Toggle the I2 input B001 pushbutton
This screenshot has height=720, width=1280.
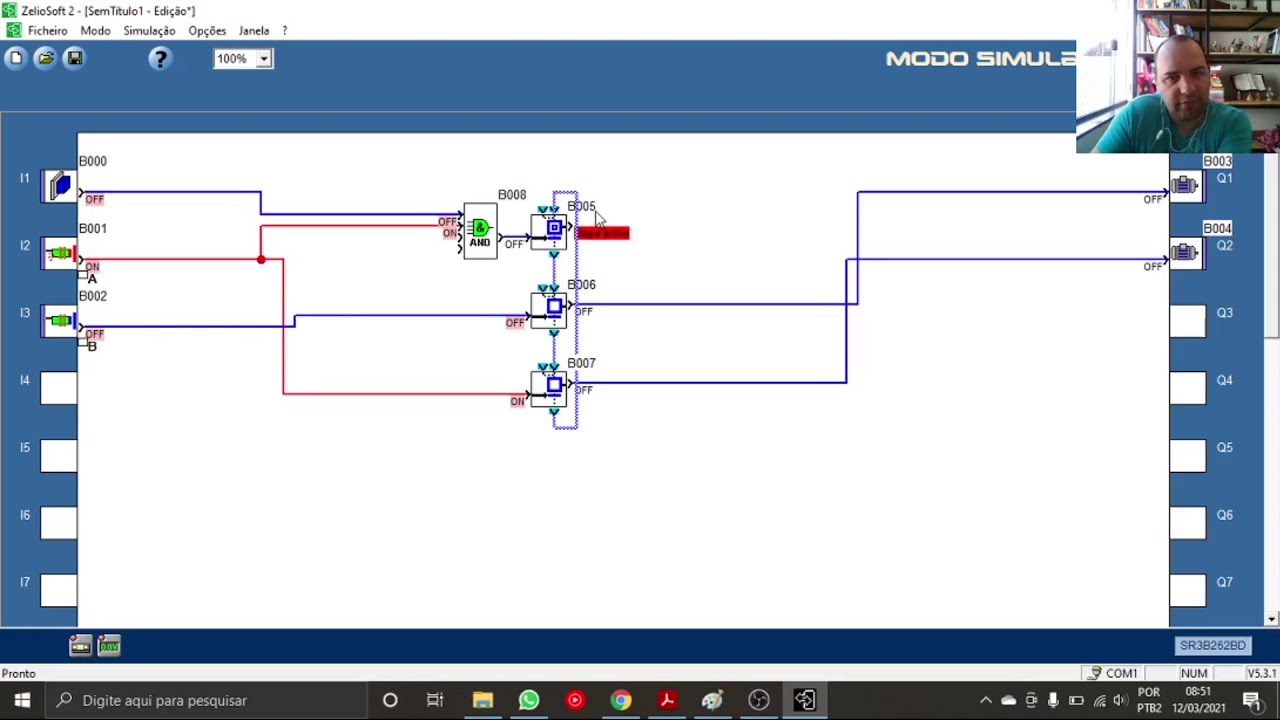59,253
